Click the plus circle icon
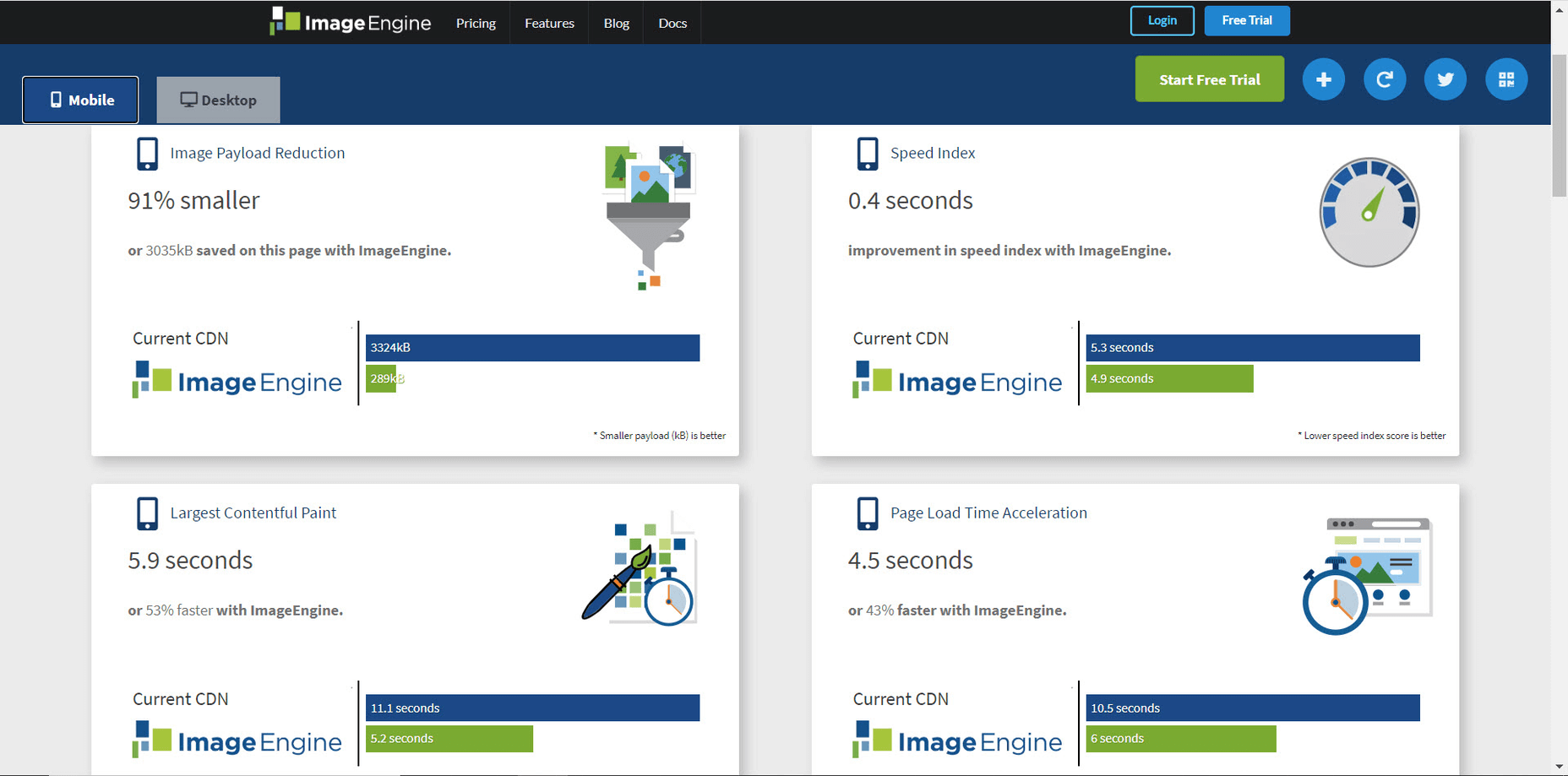The image size is (1568, 776). pos(1323,79)
